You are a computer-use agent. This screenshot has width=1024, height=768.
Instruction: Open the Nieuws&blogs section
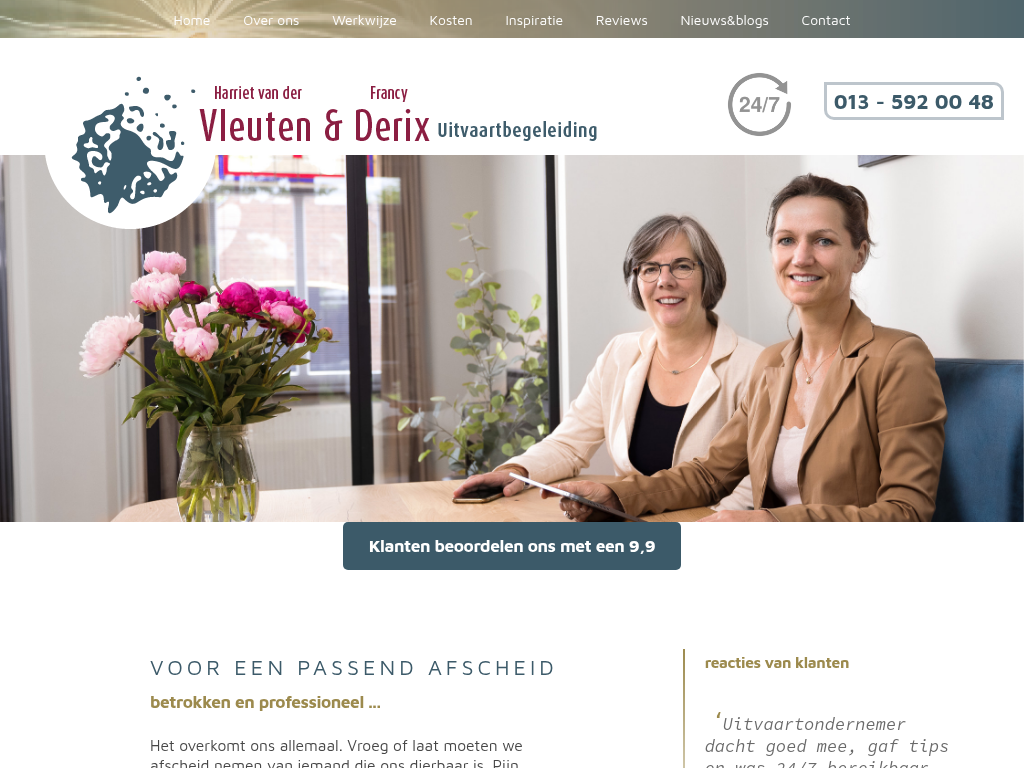pyautogui.click(x=724, y=20)
